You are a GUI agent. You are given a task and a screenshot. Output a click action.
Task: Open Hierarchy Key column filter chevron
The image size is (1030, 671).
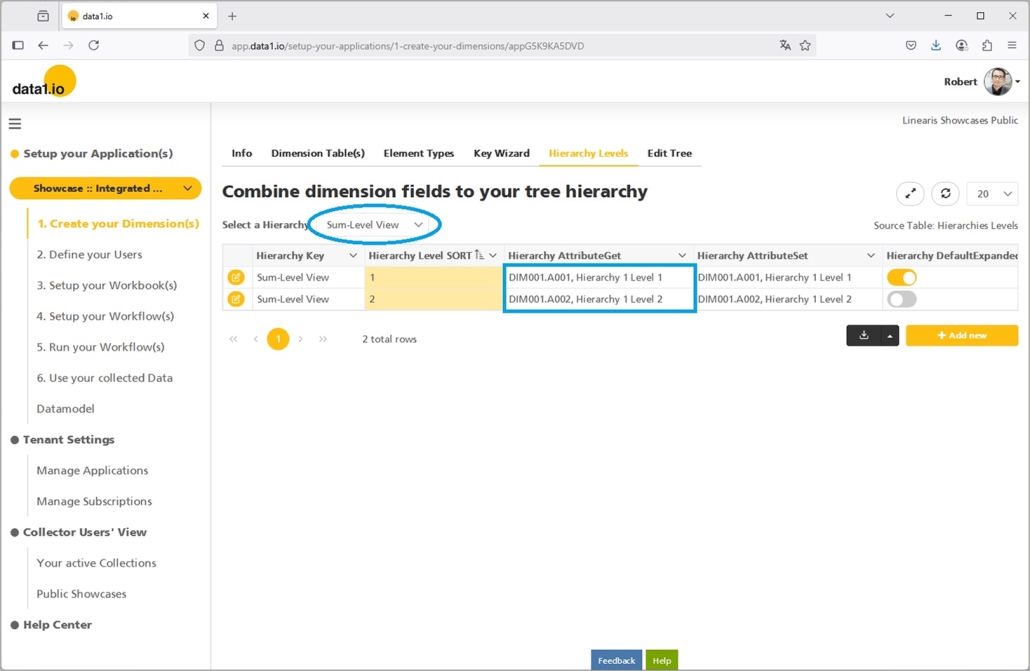coord(353,256)
